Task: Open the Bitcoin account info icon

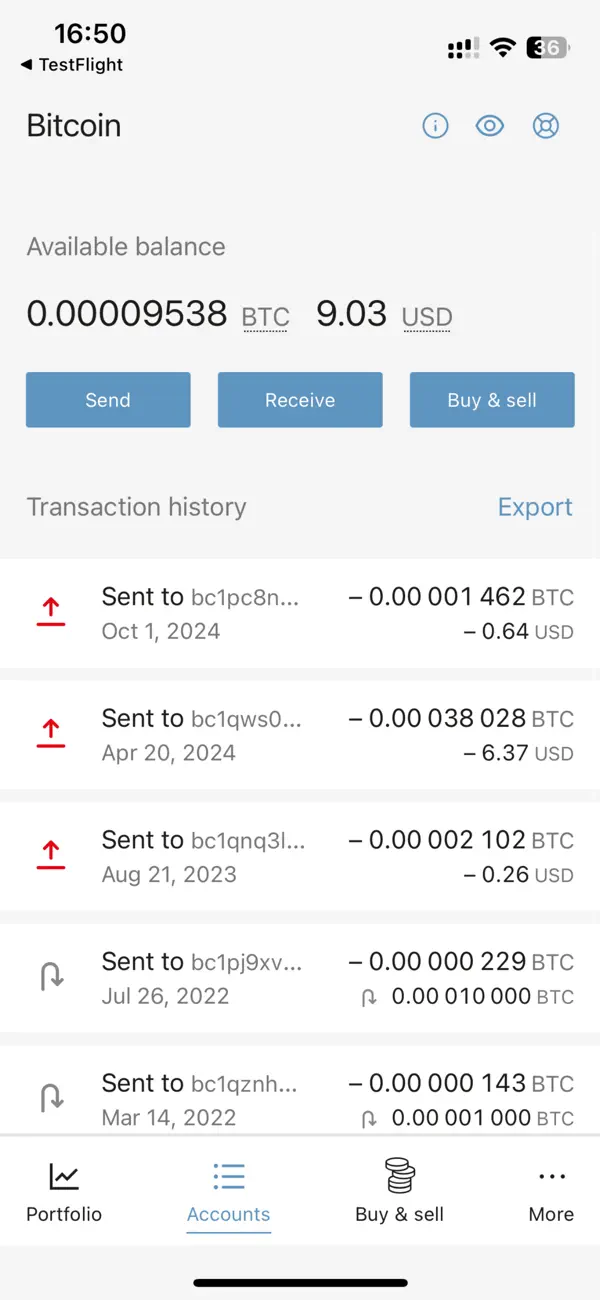Action: coord(435,126)
